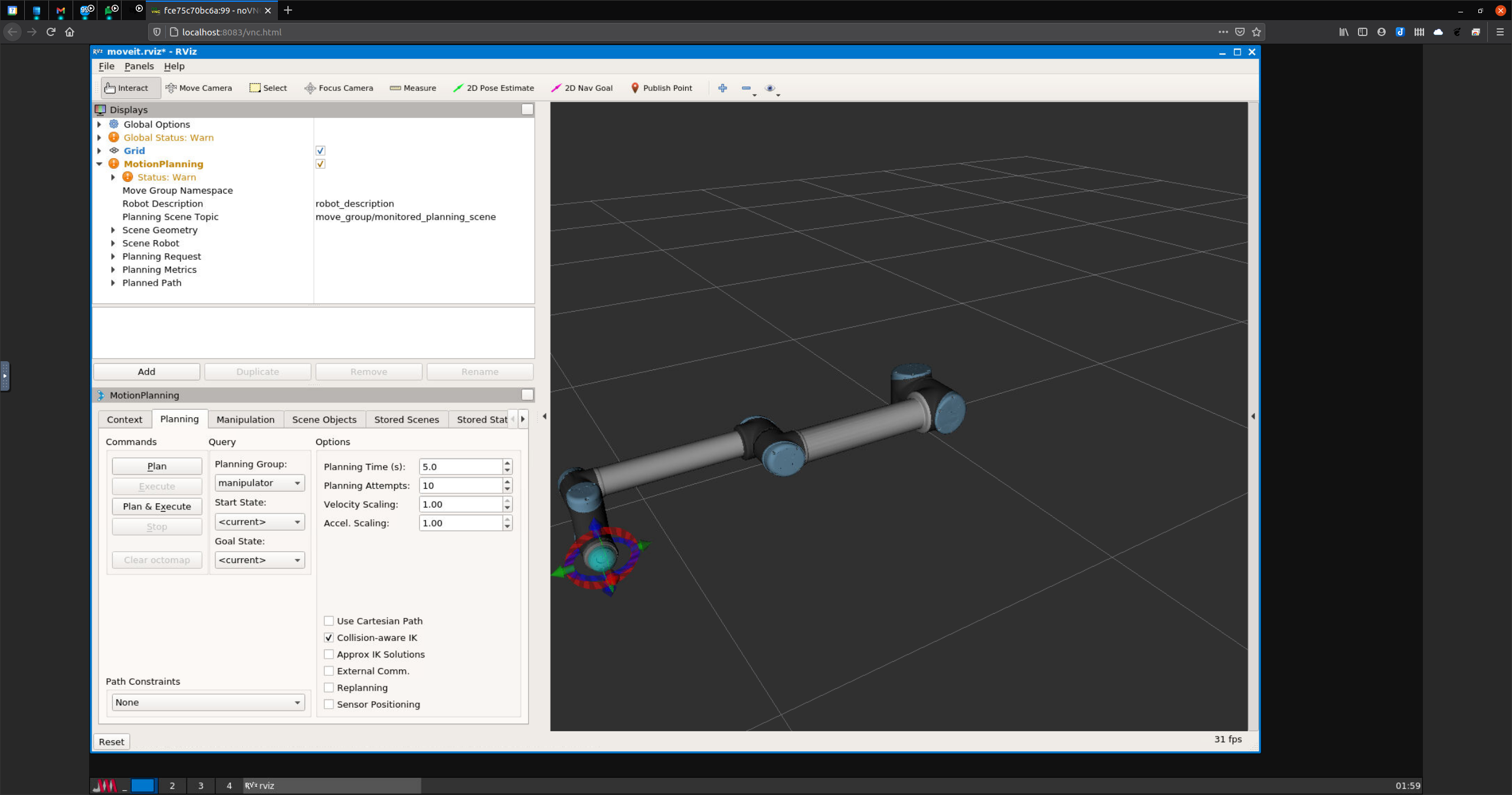Image resolution: width=1512 pixels, height=795 pixels.
Task: Select the 2D Nav Goal tool
Action: pos(584,87)
